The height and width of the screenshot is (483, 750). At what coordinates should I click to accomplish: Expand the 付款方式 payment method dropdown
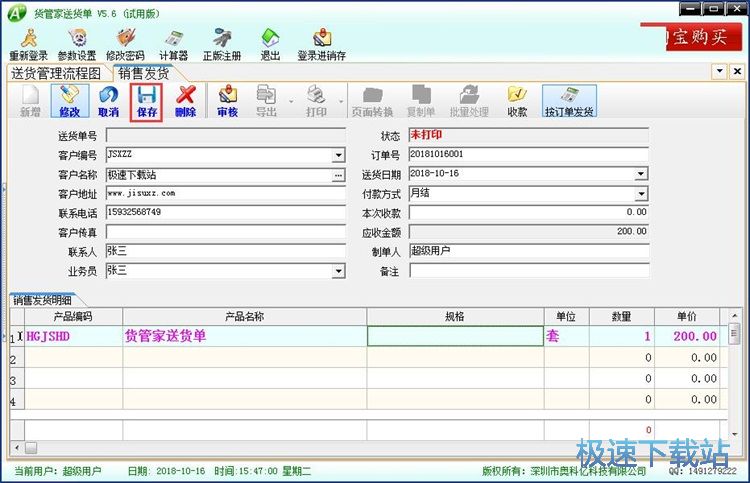[641, 194]
